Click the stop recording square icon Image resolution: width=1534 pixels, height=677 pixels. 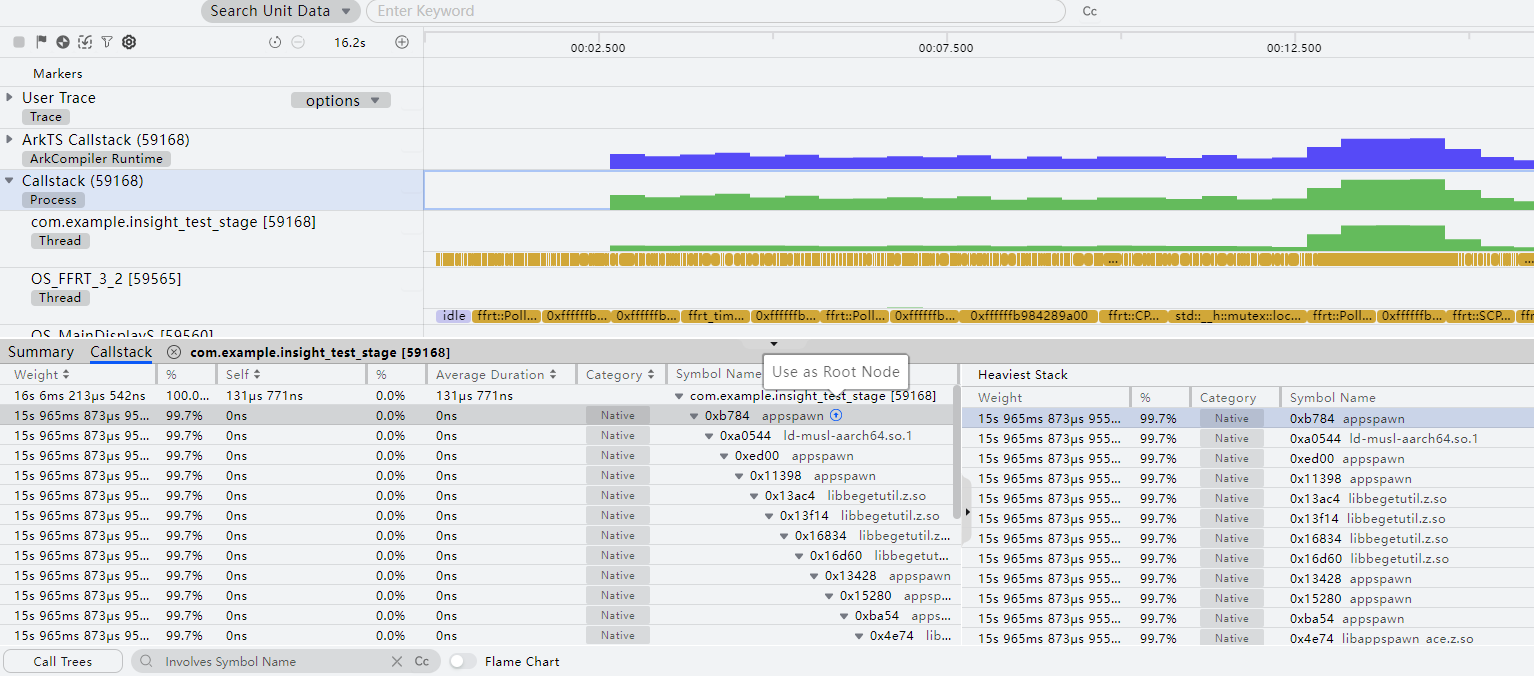[x=19, y=42]
